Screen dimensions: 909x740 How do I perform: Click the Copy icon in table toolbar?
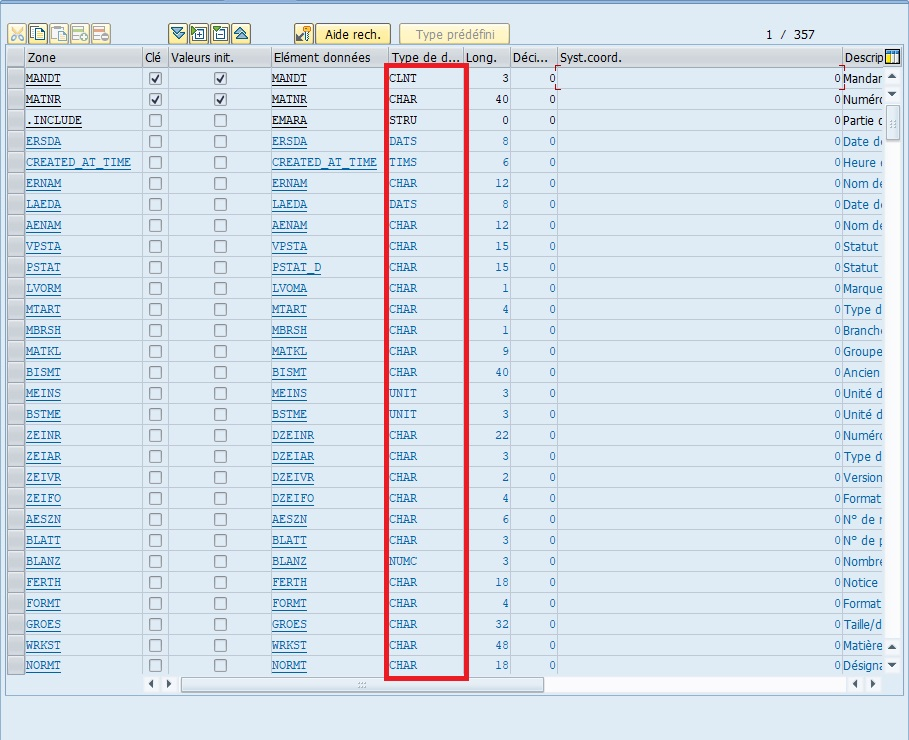(x=38, y=34)
